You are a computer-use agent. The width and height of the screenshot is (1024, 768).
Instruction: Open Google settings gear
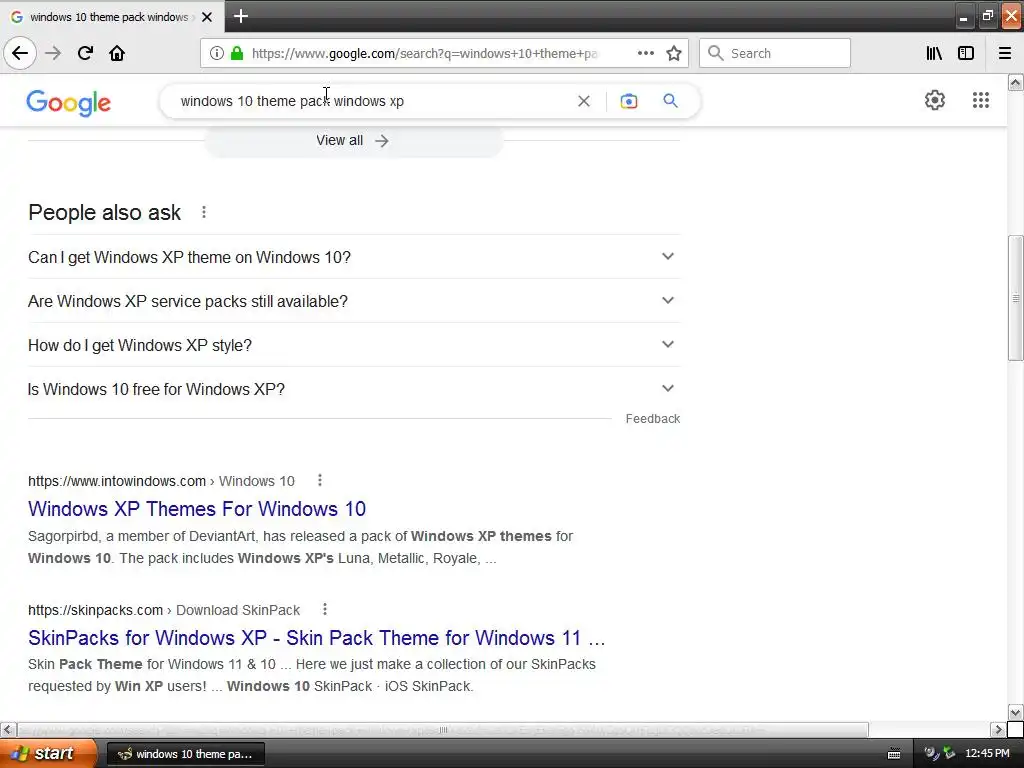click(935, 100)
